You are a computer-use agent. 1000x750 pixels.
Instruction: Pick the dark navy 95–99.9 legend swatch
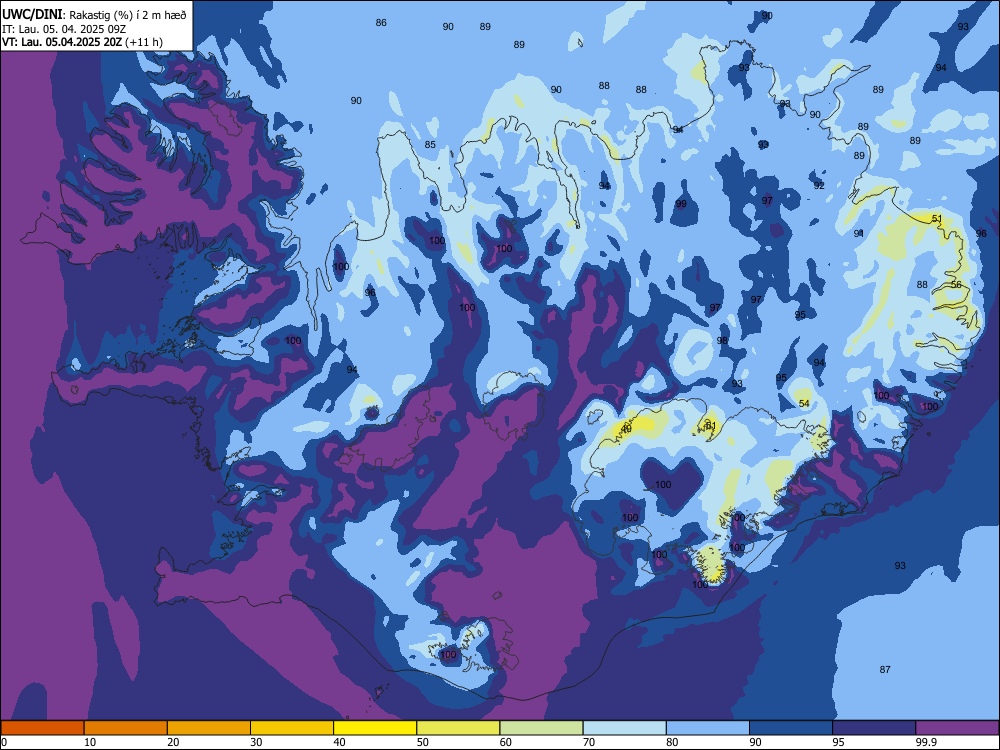pyautogui.click(x=874, y=728)
